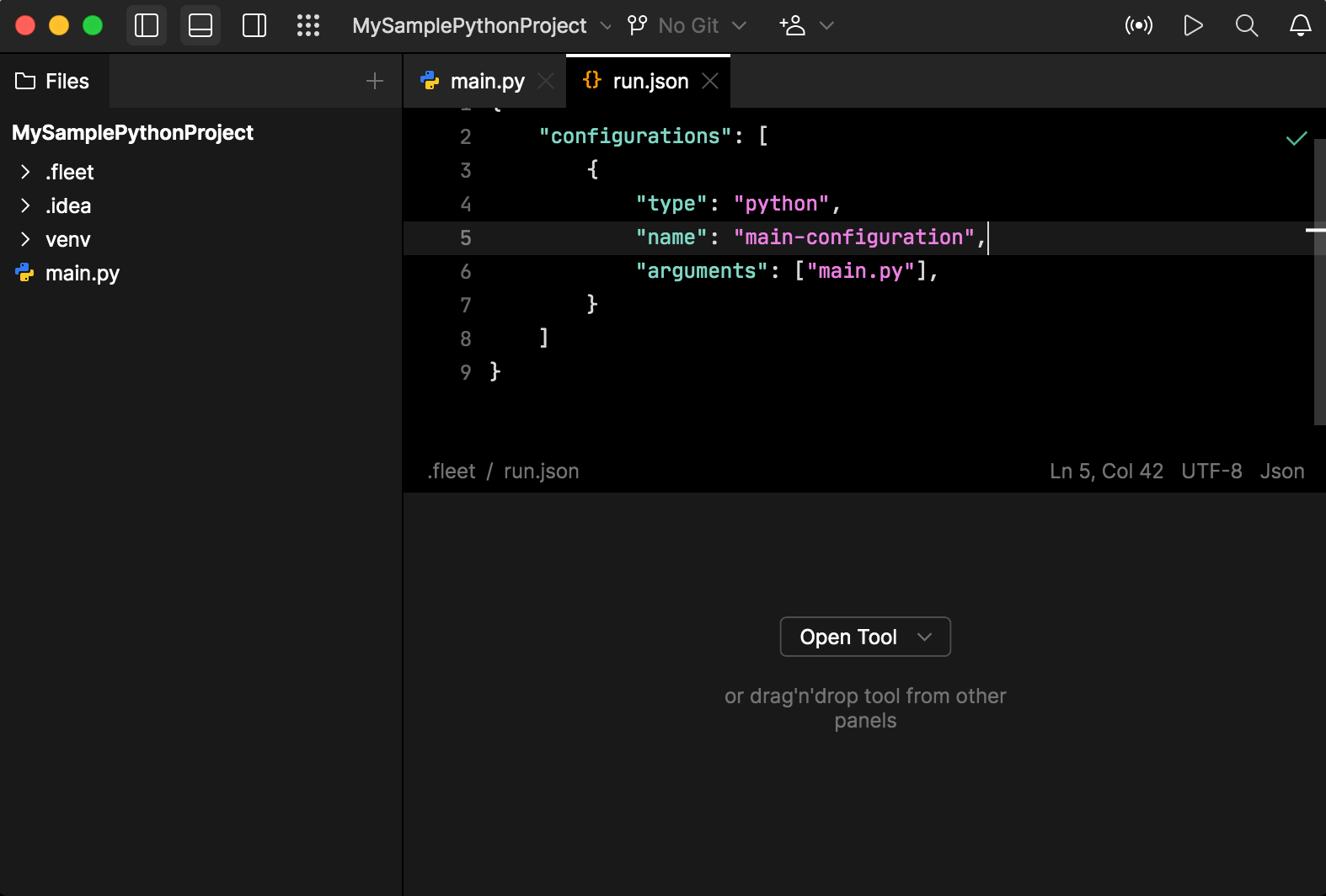
Task: Open the No Git branch dropdown
Action: [x=687, y=25]
